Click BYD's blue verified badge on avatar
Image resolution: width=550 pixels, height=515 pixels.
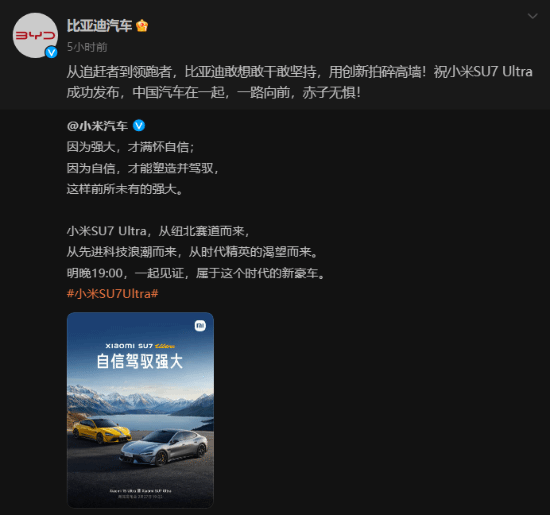(x=51, y=53)
